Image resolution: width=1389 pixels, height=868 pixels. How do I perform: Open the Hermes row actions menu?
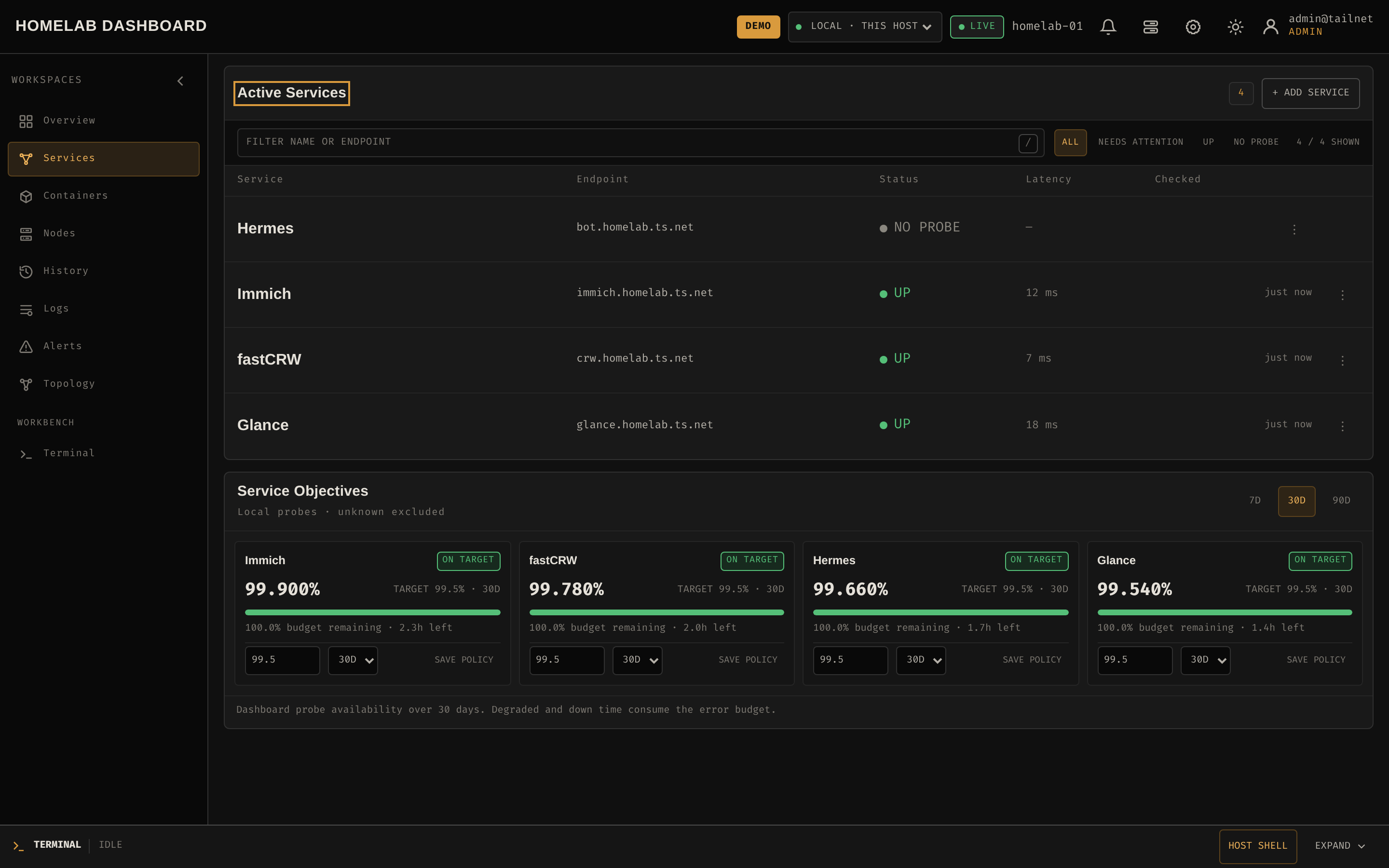[x=1294, y=230]
